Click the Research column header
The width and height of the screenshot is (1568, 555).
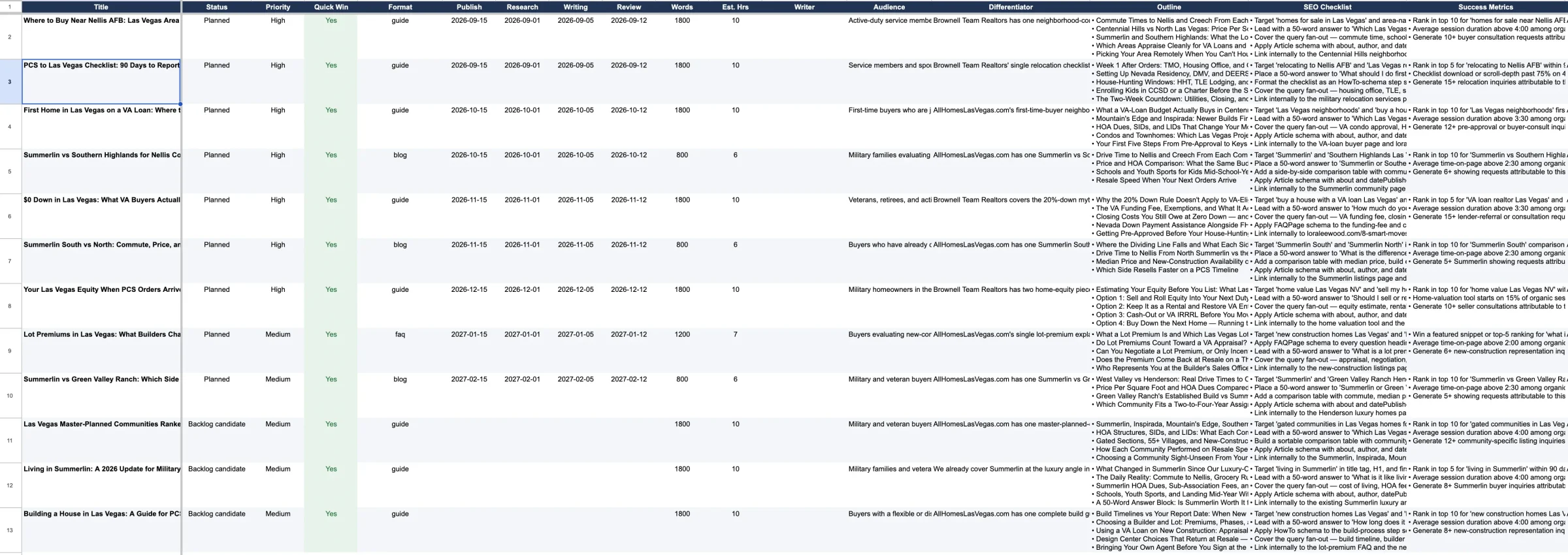pyautogui.click(x=522, y=7)
